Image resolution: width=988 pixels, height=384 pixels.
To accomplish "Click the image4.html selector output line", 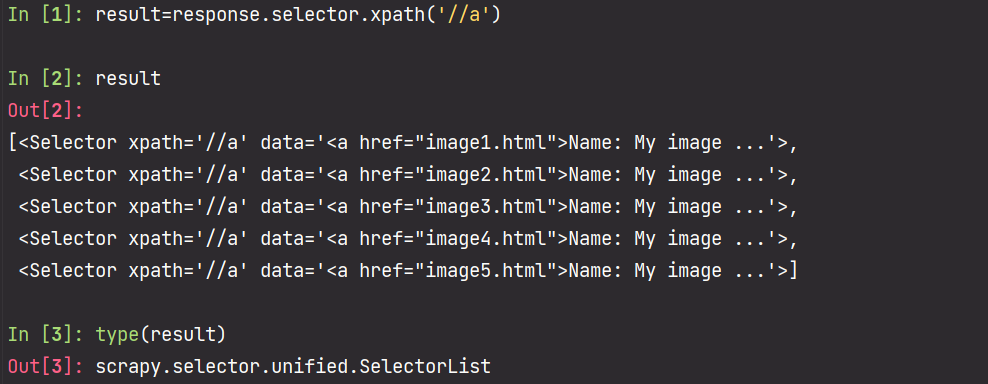I will tap(408, 239).
